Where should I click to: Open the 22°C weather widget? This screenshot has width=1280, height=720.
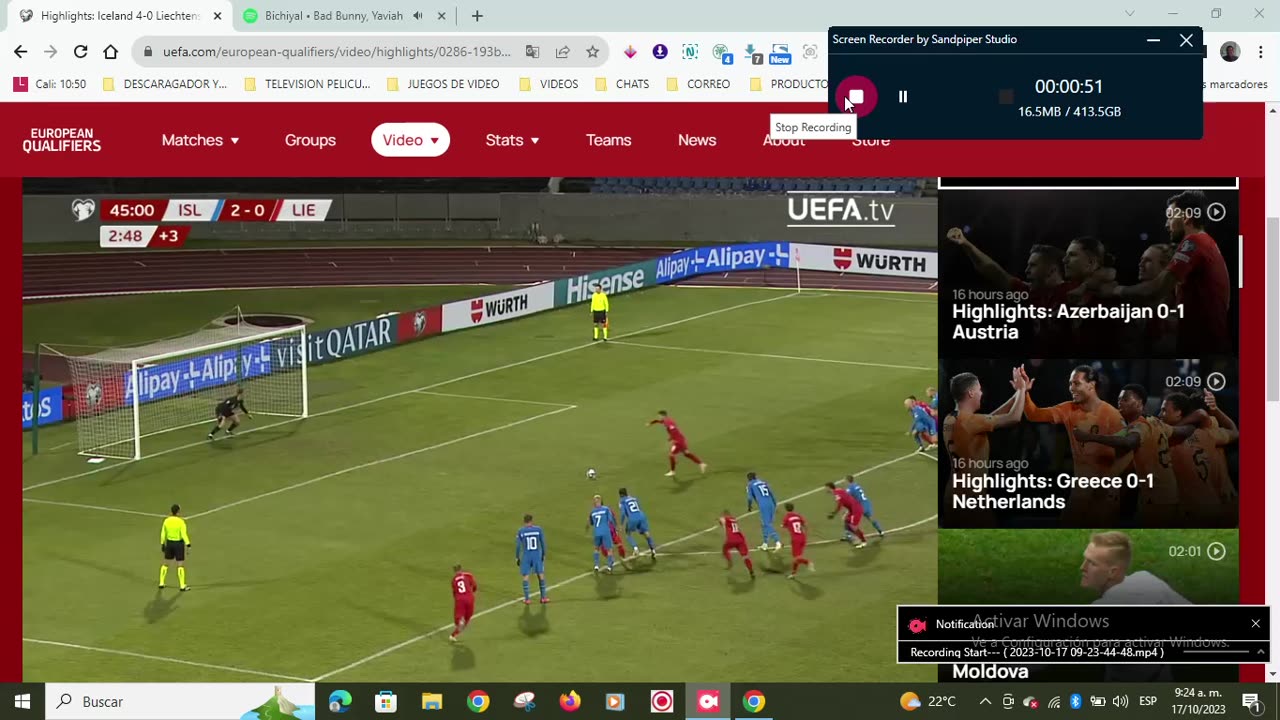(x=928, y=701)
